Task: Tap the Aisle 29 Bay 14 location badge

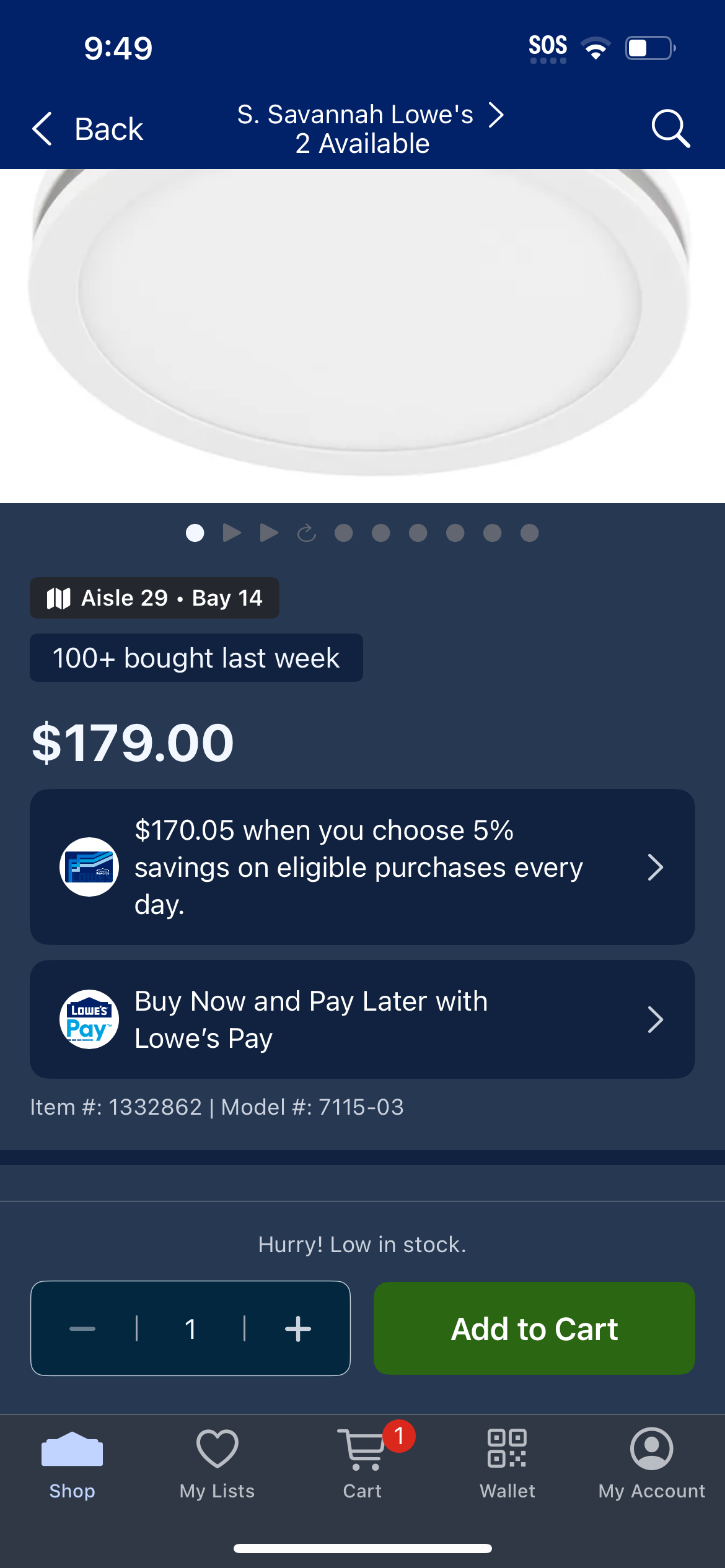Action: point(154,598)
